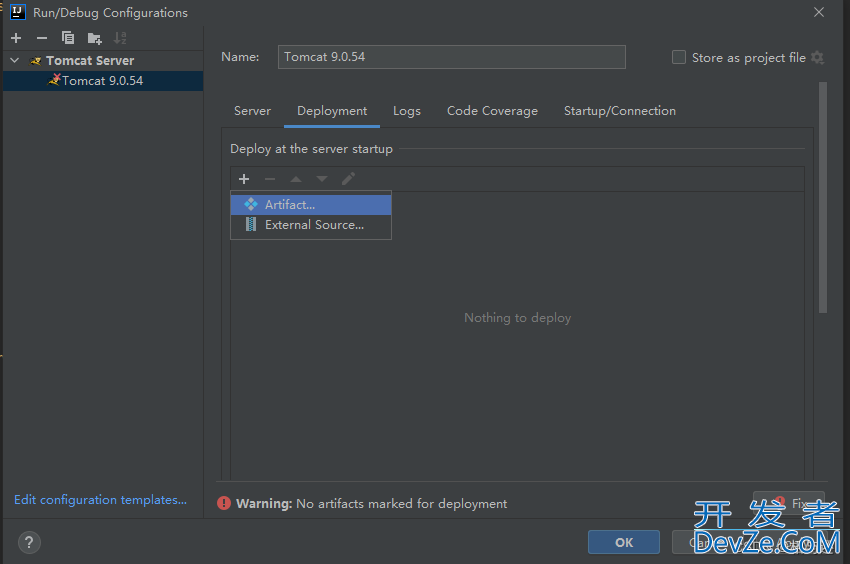Switch to the Deployment tab
This screenshot has width=850, height=564.
pyautogui.click(x=332, y=111)
